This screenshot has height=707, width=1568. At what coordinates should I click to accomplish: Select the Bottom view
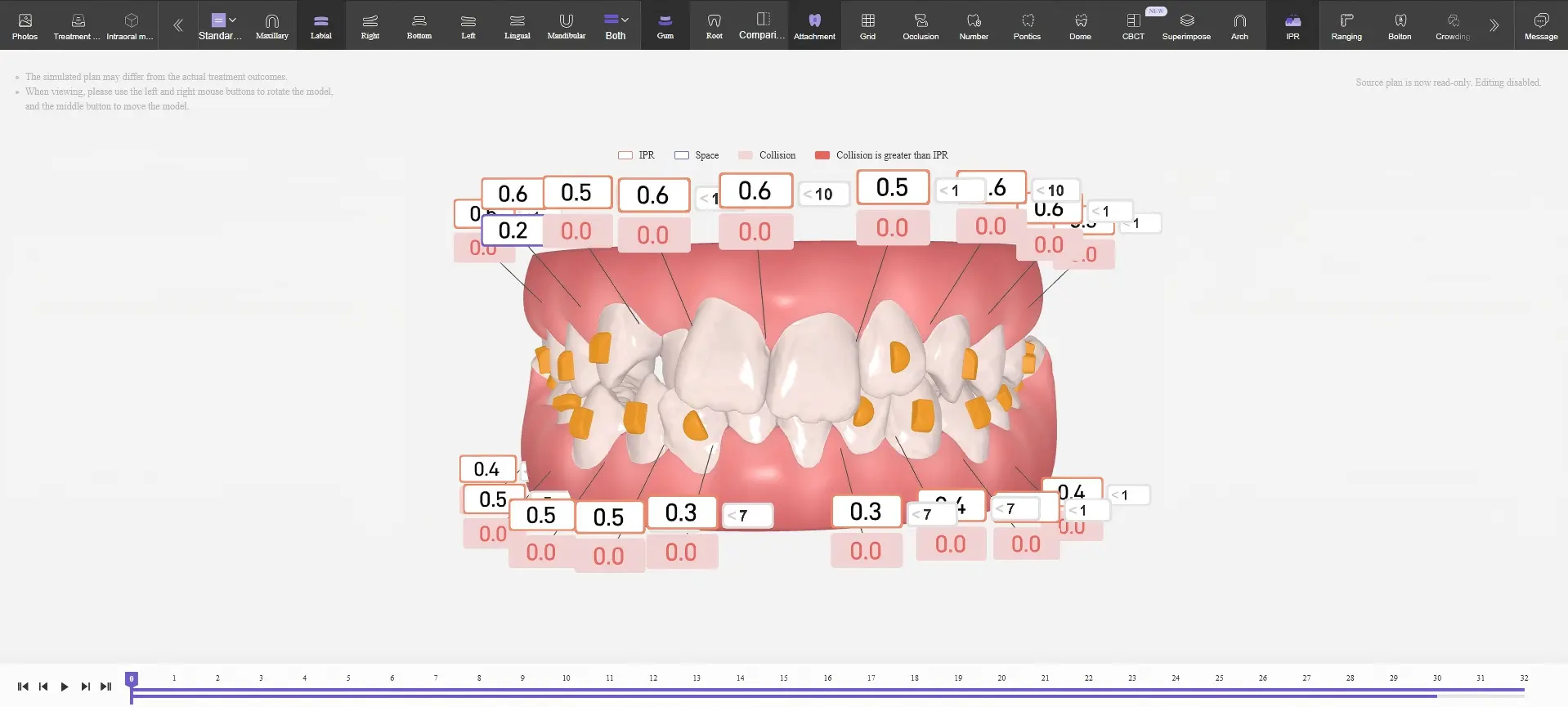pyautogui.click(x=419, y=25)
